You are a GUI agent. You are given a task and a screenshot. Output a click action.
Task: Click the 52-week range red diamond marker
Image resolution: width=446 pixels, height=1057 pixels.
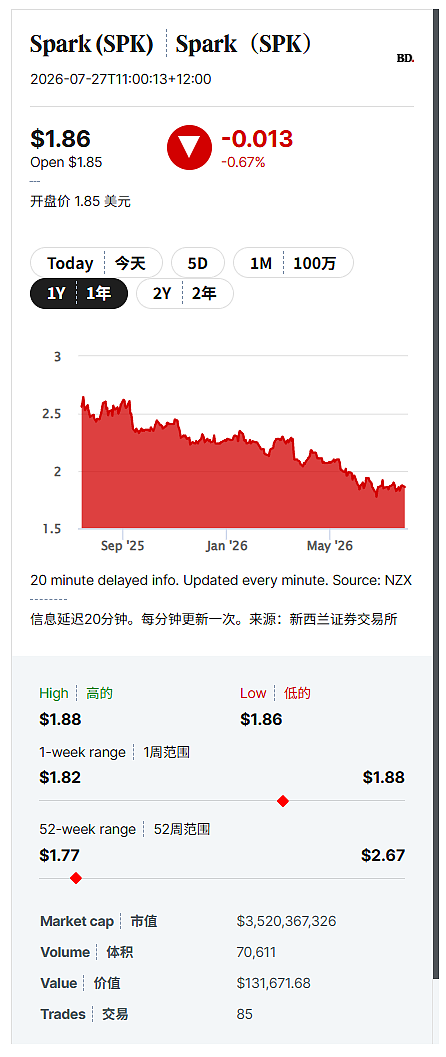tap(76, 878)
